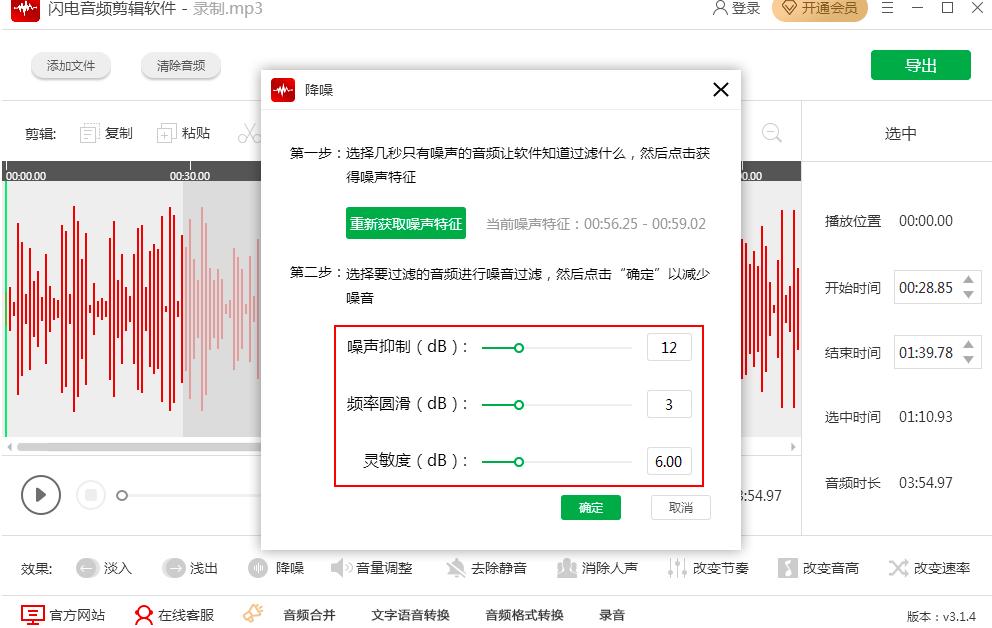
Task: Increase 结束时间 with the up arrow
Action: point(968,345)
